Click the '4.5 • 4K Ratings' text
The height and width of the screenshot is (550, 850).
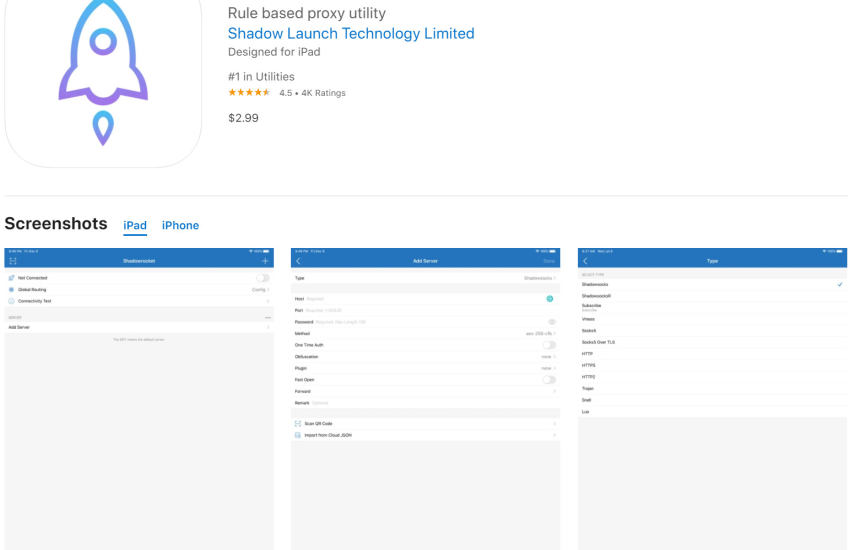[x=312, y=93]
